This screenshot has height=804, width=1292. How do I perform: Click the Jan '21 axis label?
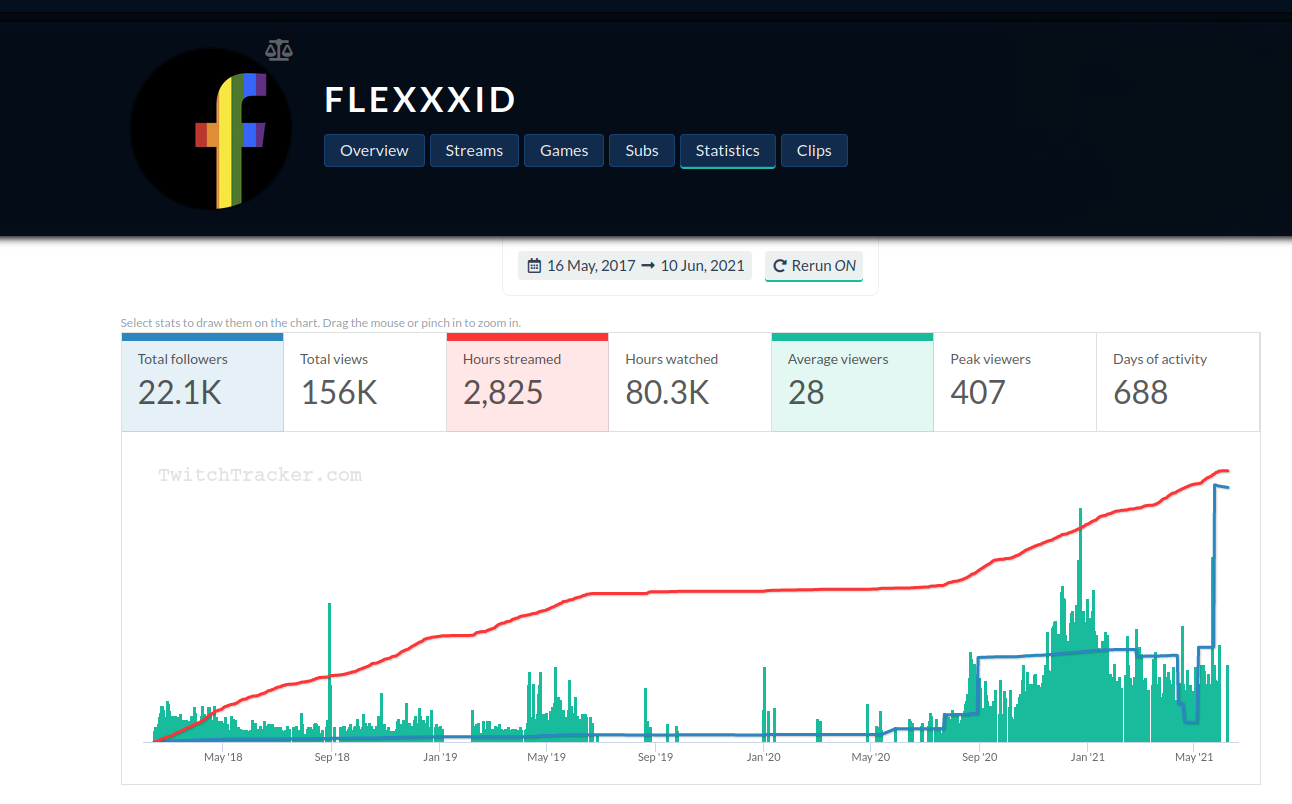point(1087,757)
